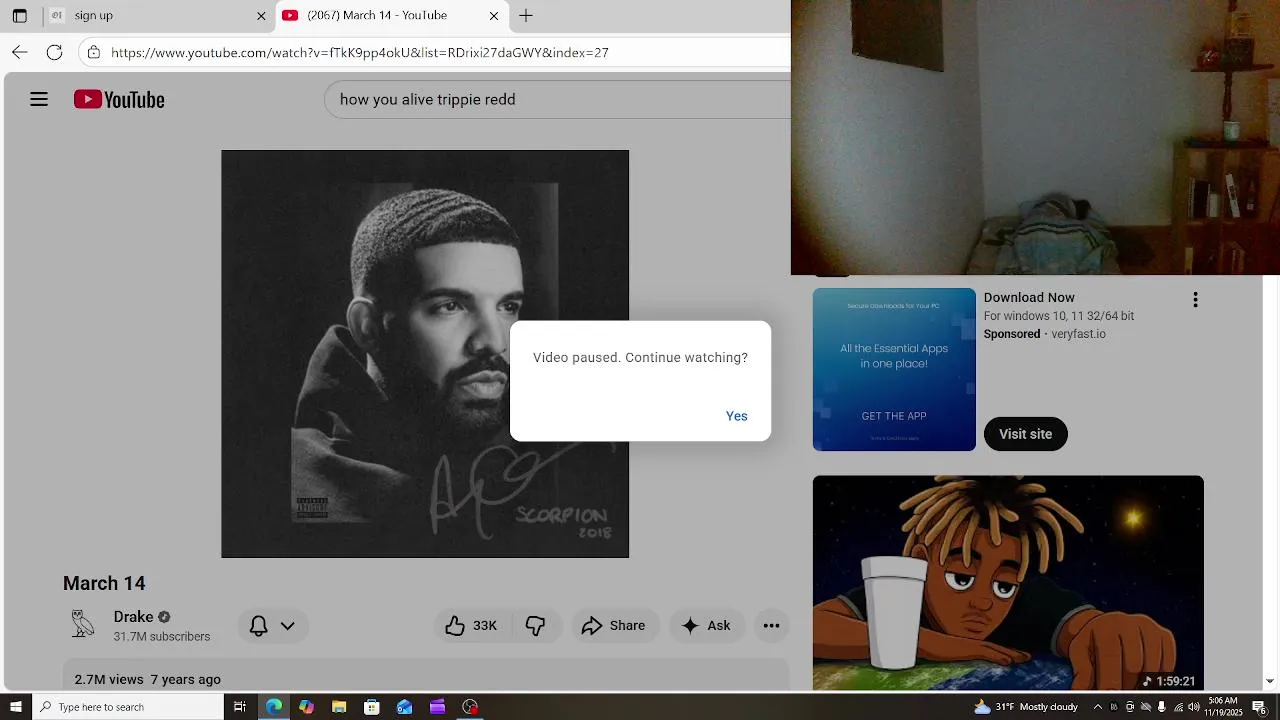This screenshot has width=1280, height=720.
Task: Confirm Yes to continue watching
Action: click(737, 416)
